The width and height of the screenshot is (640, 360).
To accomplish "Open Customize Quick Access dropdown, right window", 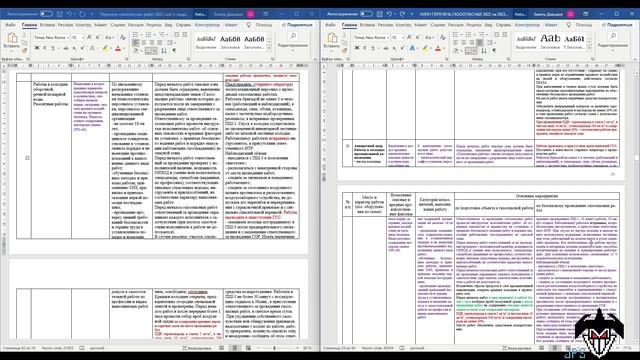I will (411, 14).
